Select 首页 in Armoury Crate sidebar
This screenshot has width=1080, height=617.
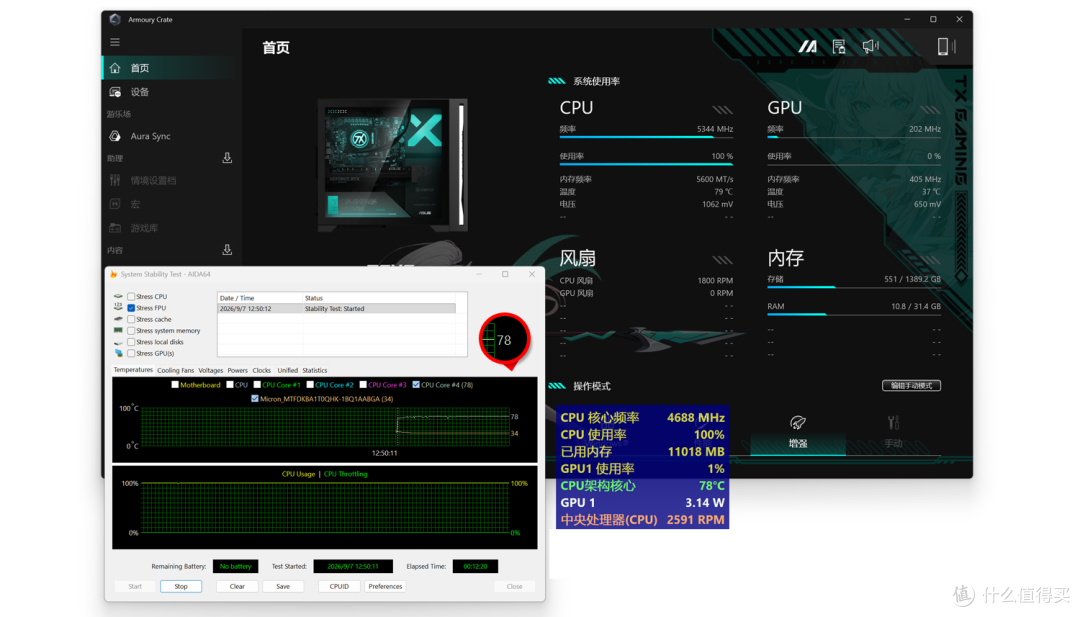(172, 67)
